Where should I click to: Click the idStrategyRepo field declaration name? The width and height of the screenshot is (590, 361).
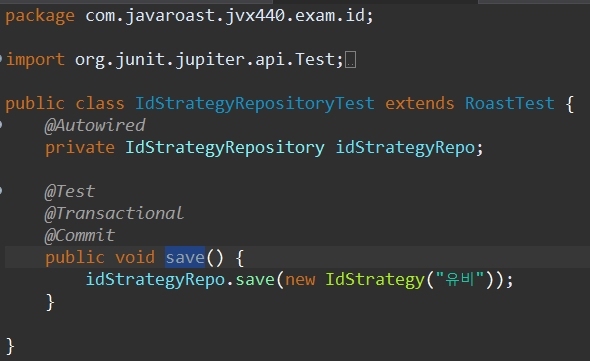tap(405, 148)
